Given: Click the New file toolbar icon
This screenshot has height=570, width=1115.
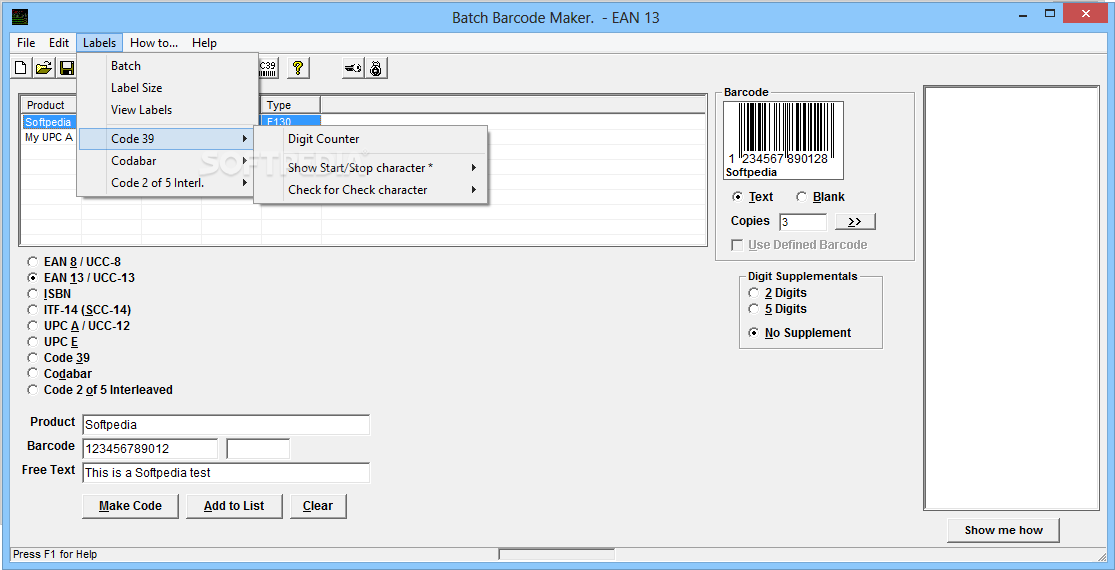Looking at the screenshot, I should (x=21, y=68).
